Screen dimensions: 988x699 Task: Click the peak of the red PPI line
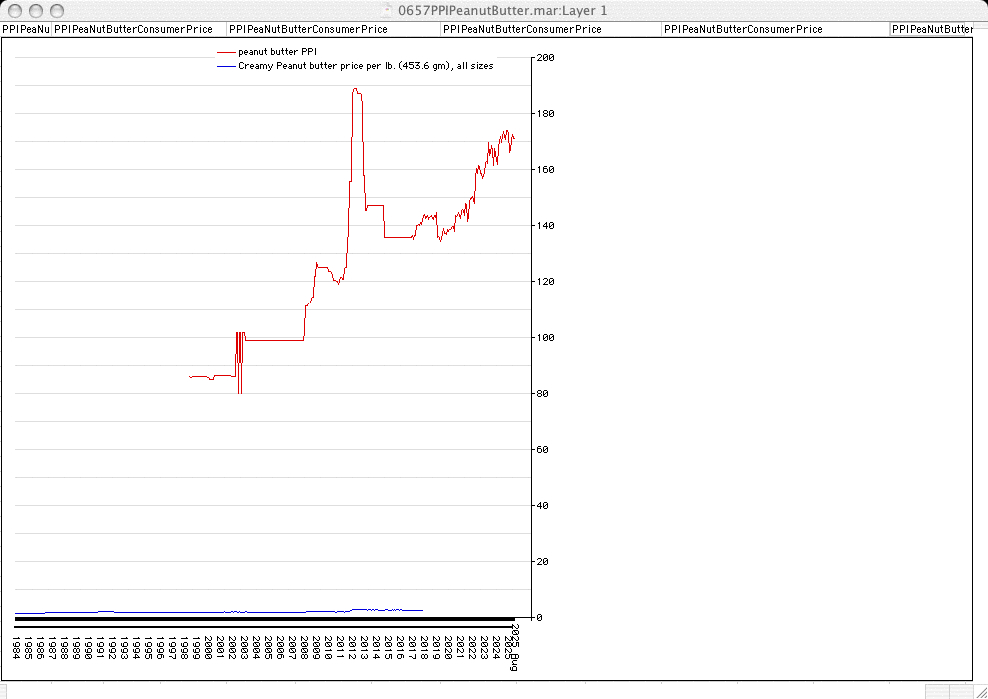tap(355, 90)
